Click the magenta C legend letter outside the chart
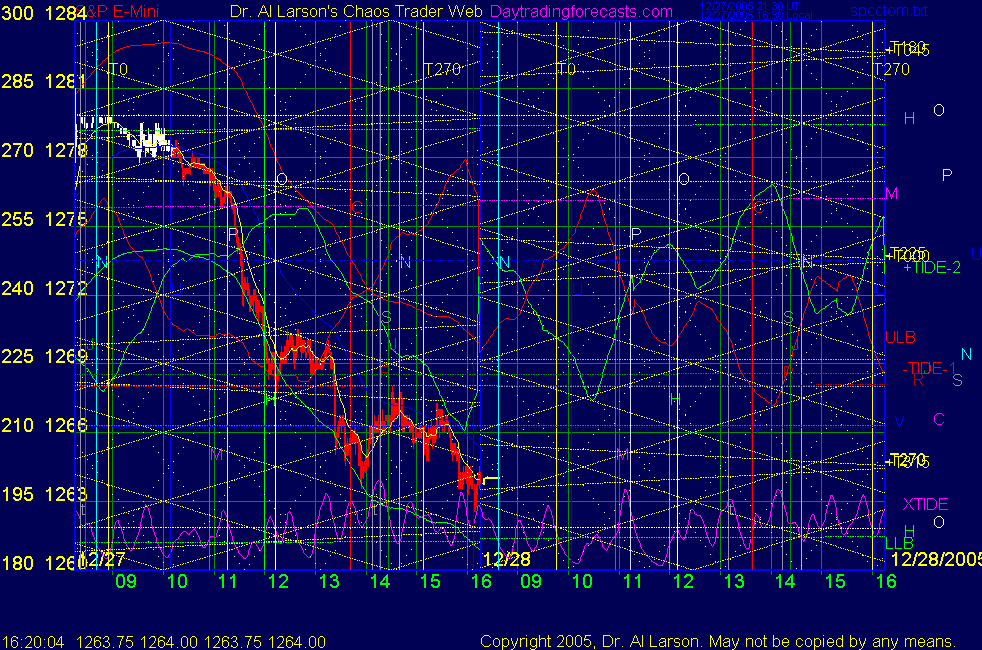Image resolution: width=982 pixels, height=650 pixels. [x=939, y=419]
